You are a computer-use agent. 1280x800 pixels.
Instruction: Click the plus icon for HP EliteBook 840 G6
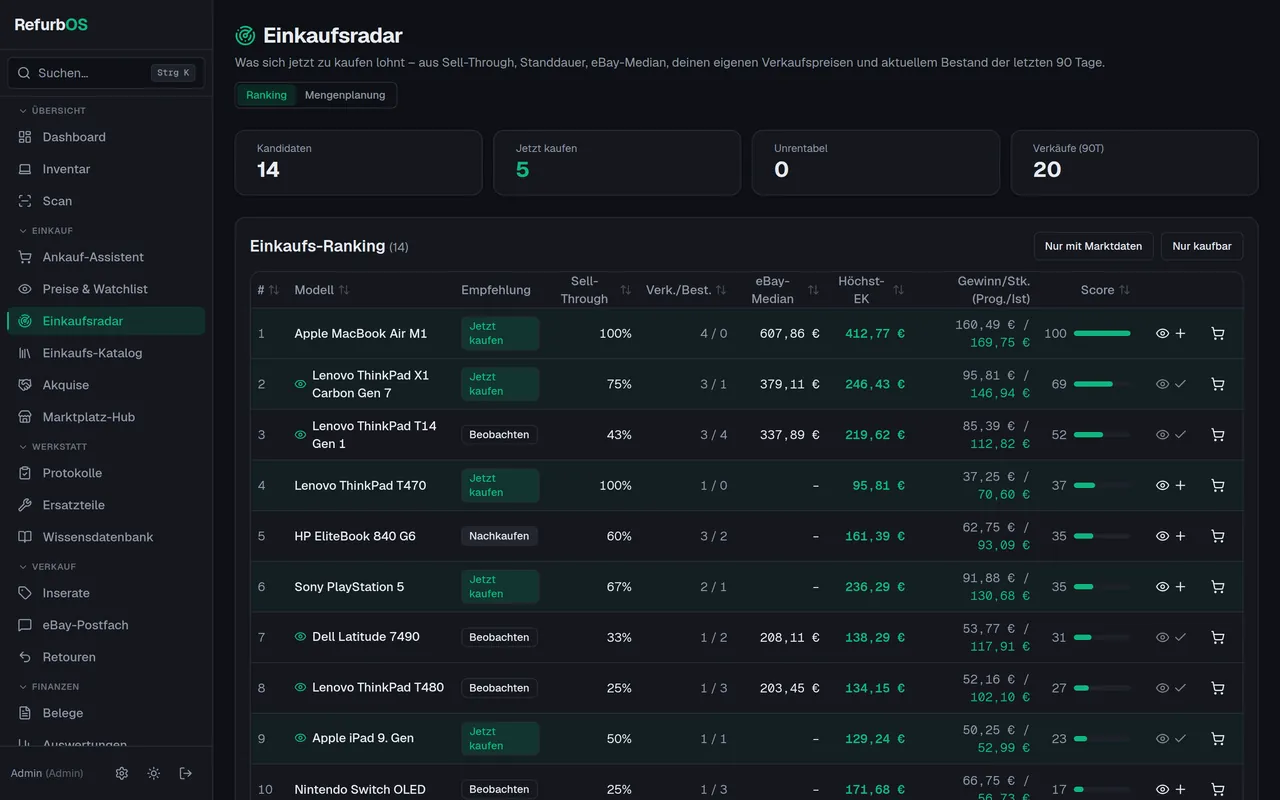pos(1180,536)
